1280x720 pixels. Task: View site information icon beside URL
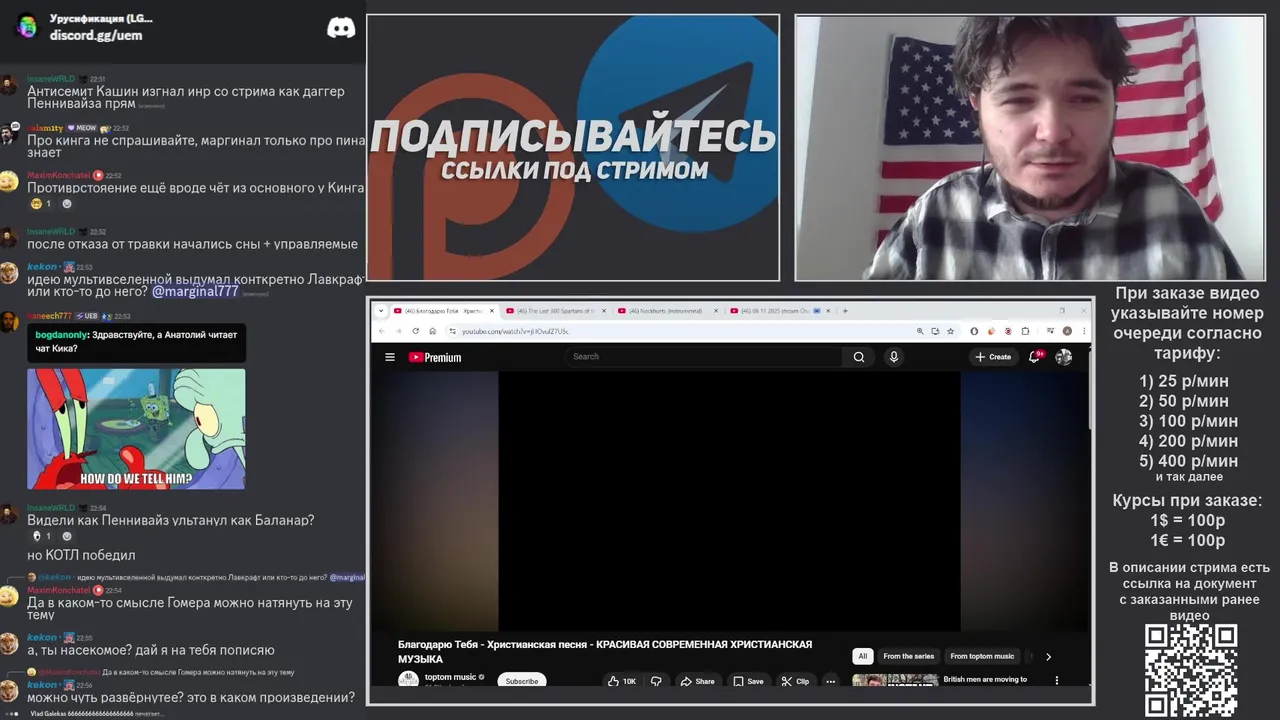coord(452,331)
